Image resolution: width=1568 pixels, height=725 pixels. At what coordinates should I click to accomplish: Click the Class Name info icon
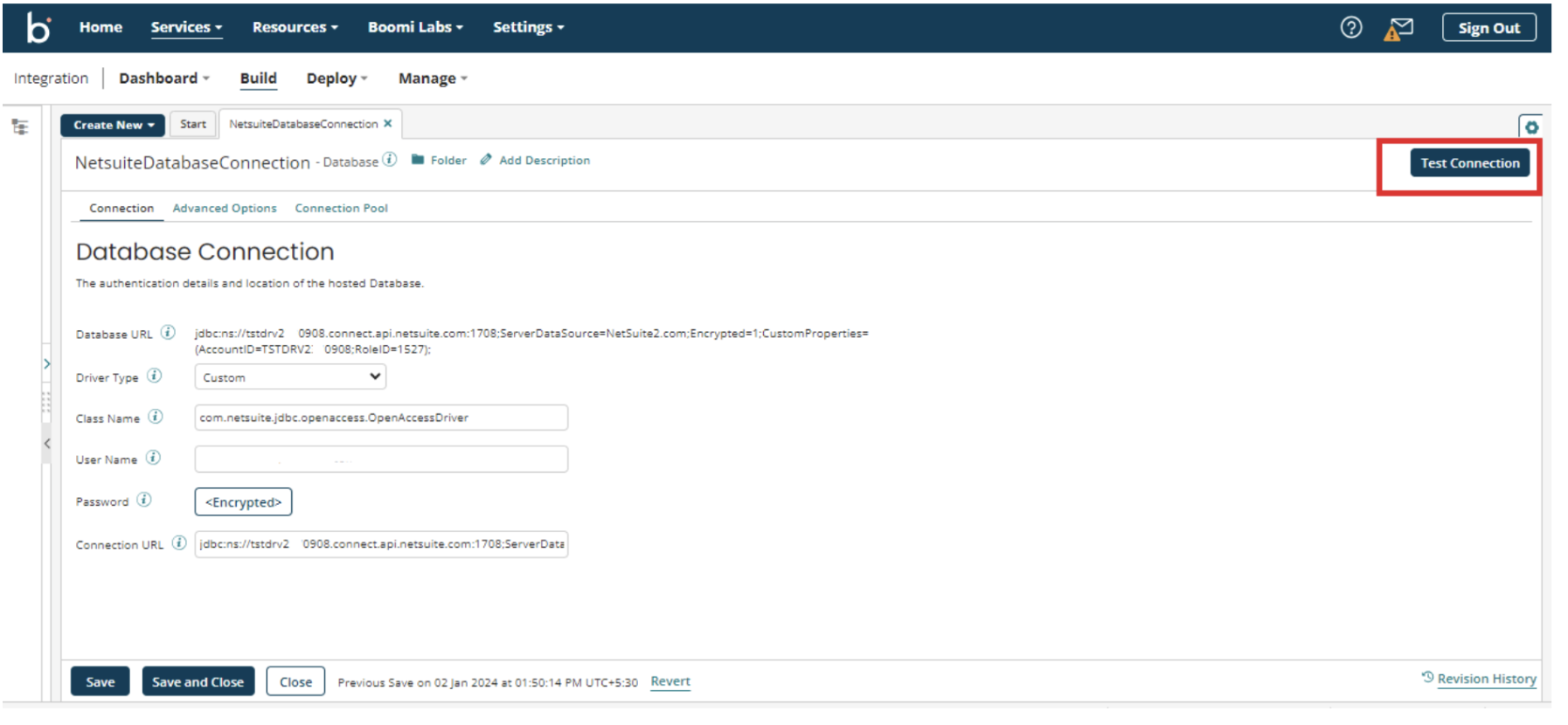point(155,417)
